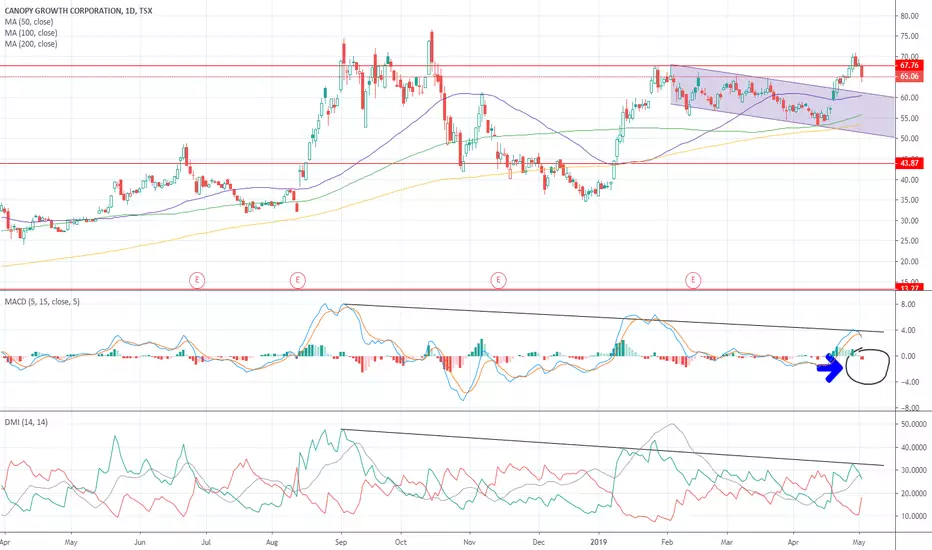Click the 43.87 red price label
This screenshot has width=932, height=550.
tap(909, 163)
